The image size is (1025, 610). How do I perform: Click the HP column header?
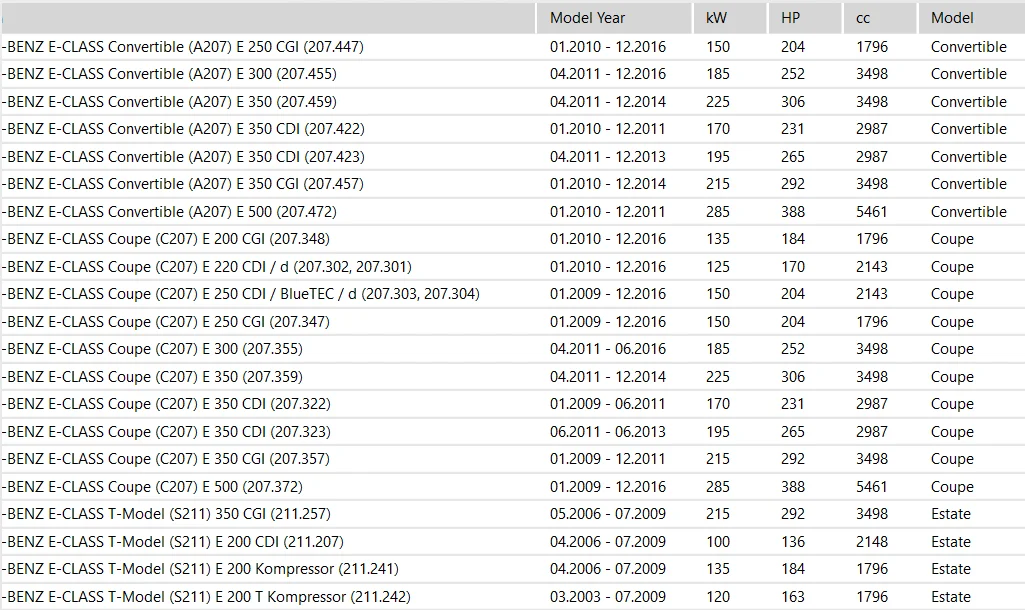791,18
